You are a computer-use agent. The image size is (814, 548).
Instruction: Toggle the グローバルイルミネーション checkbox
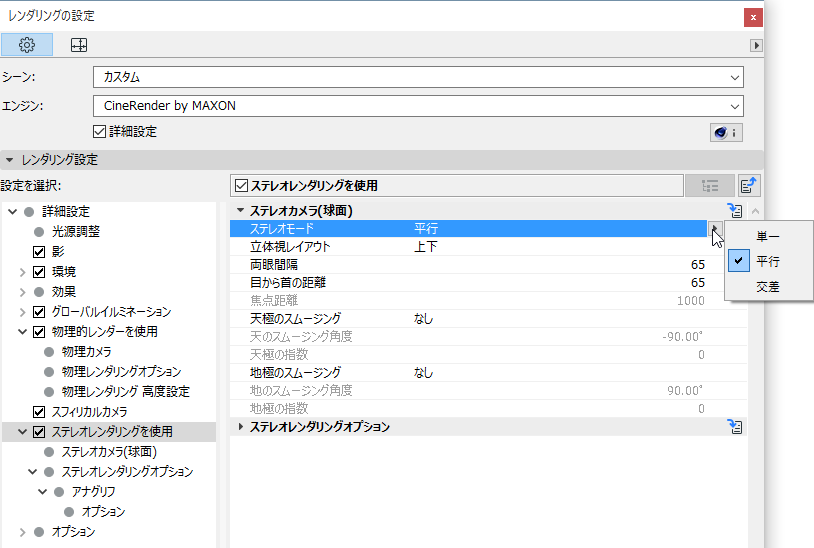pos(39,312)
